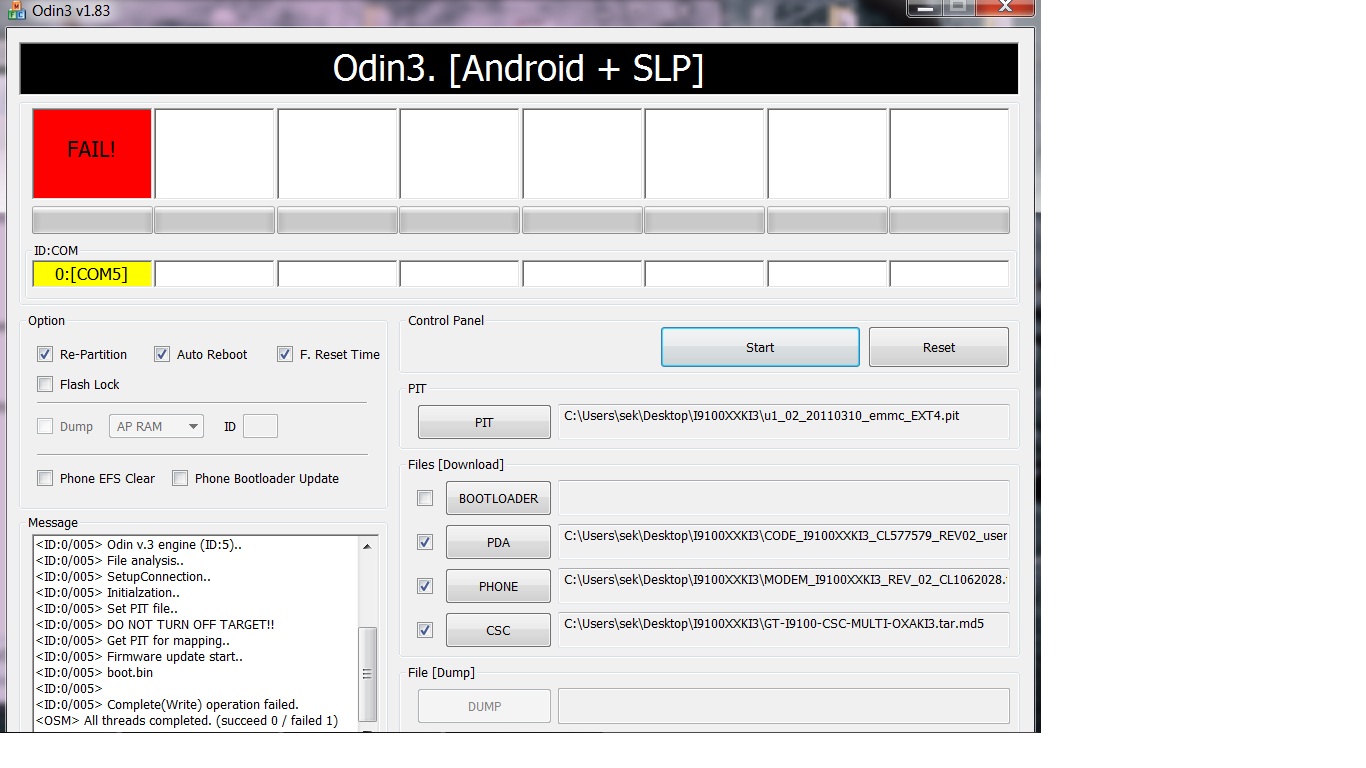Screen dimensions: 1366x768
Task: Click the PDA file path field
Action: [x=784, y=541]
